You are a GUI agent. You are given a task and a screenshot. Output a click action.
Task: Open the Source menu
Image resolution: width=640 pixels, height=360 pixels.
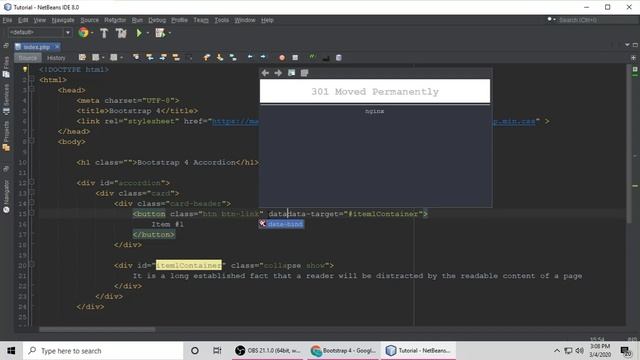click(89, 20)
